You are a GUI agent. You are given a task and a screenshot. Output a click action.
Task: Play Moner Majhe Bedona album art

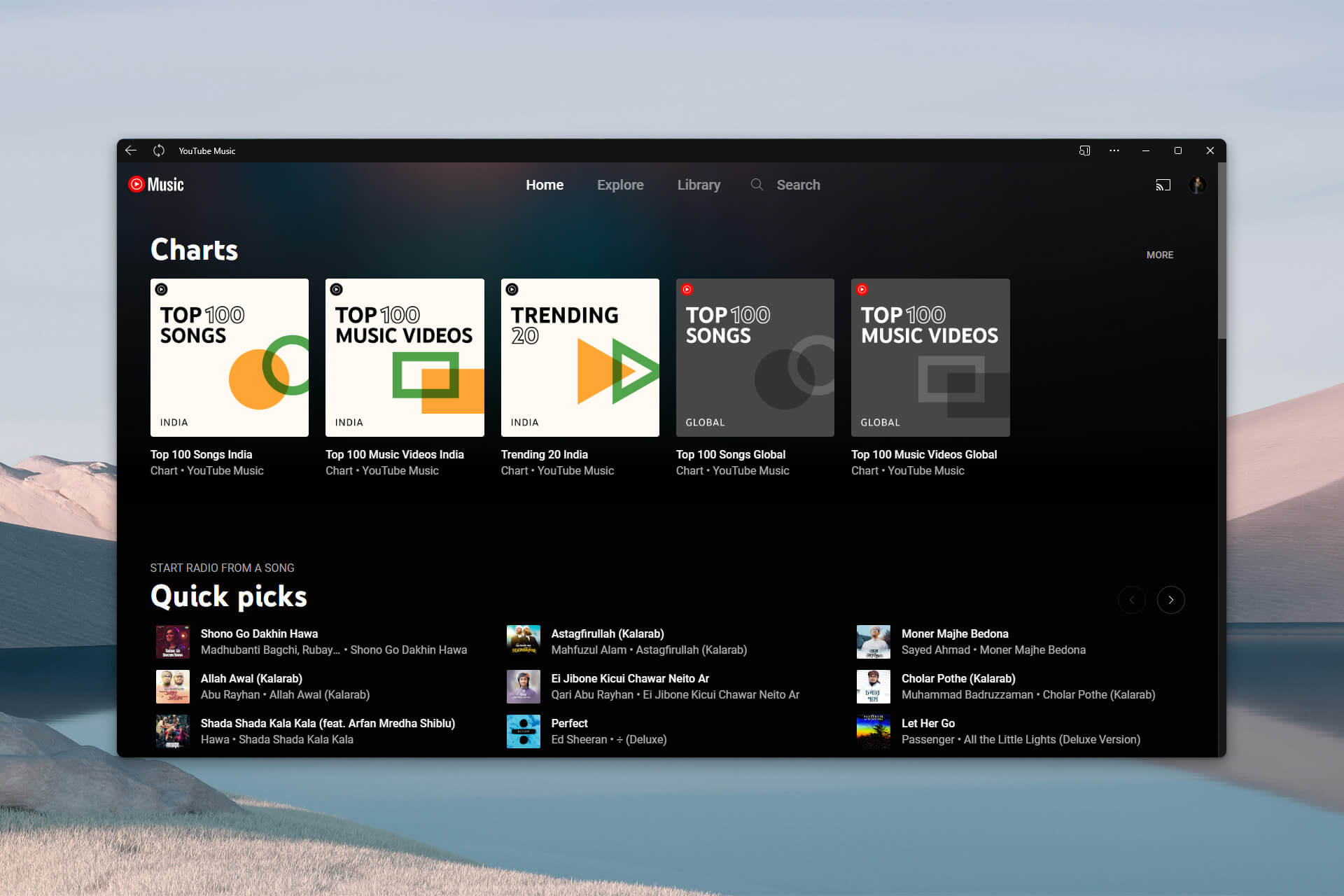tap(874, 642)
